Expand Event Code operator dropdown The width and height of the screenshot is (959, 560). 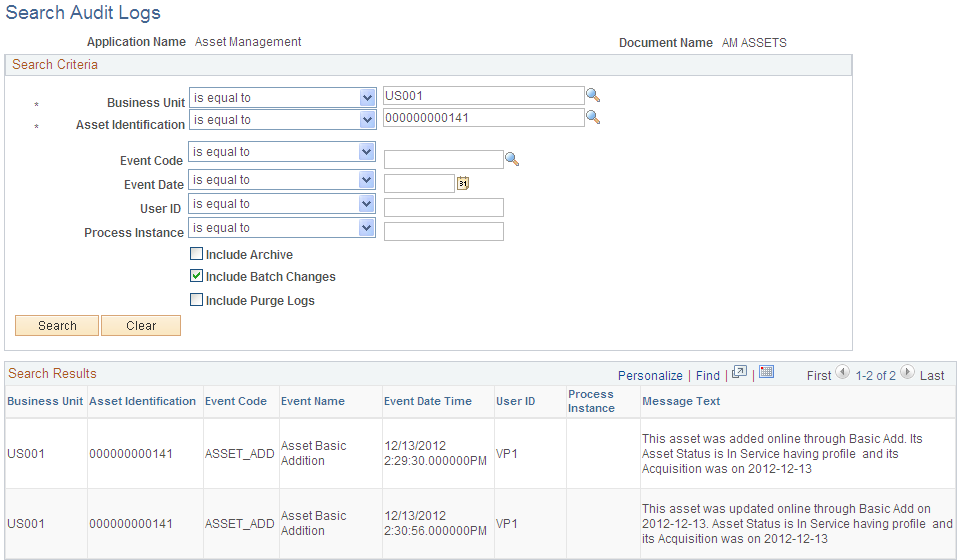[282, 152]
